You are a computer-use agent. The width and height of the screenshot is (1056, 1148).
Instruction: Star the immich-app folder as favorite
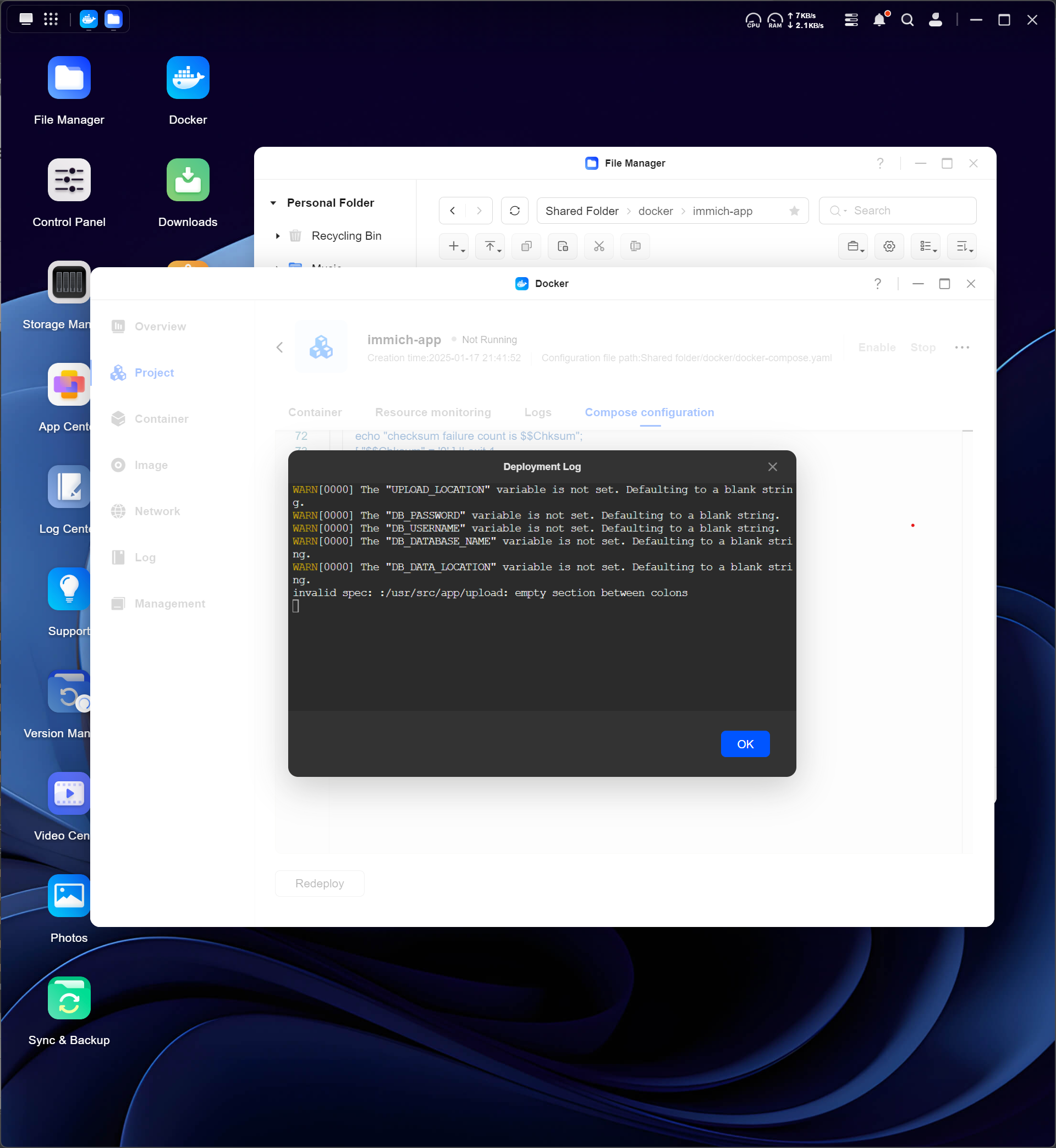click(794, 211)
